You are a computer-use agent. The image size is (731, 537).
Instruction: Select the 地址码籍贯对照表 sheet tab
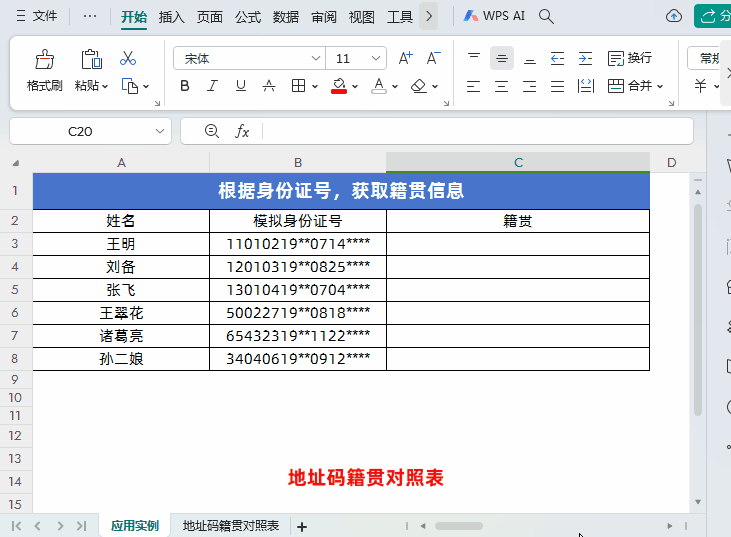pyautogui.click(x=231, y=526)
